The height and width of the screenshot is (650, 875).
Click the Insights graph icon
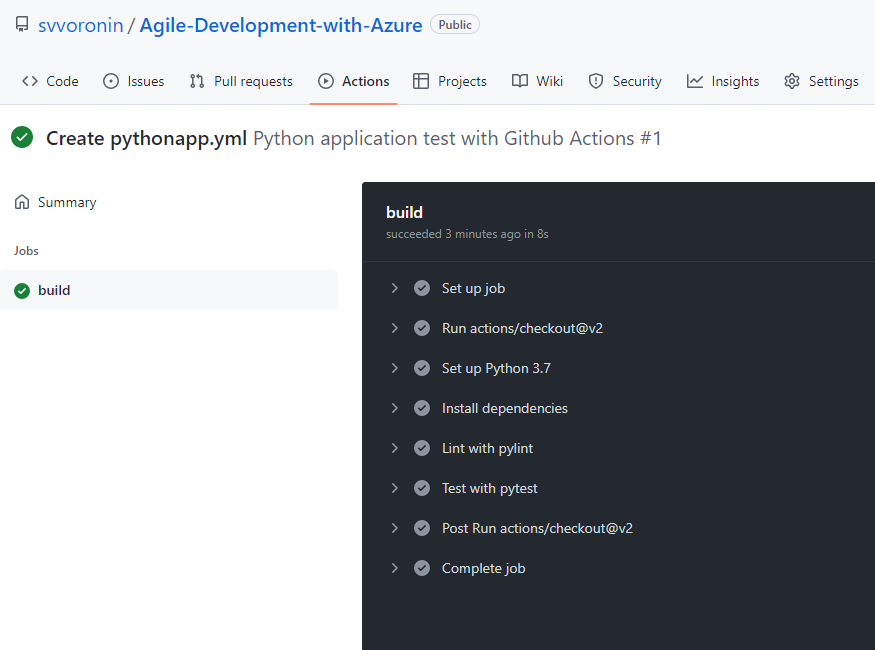[x=695, y=81]
